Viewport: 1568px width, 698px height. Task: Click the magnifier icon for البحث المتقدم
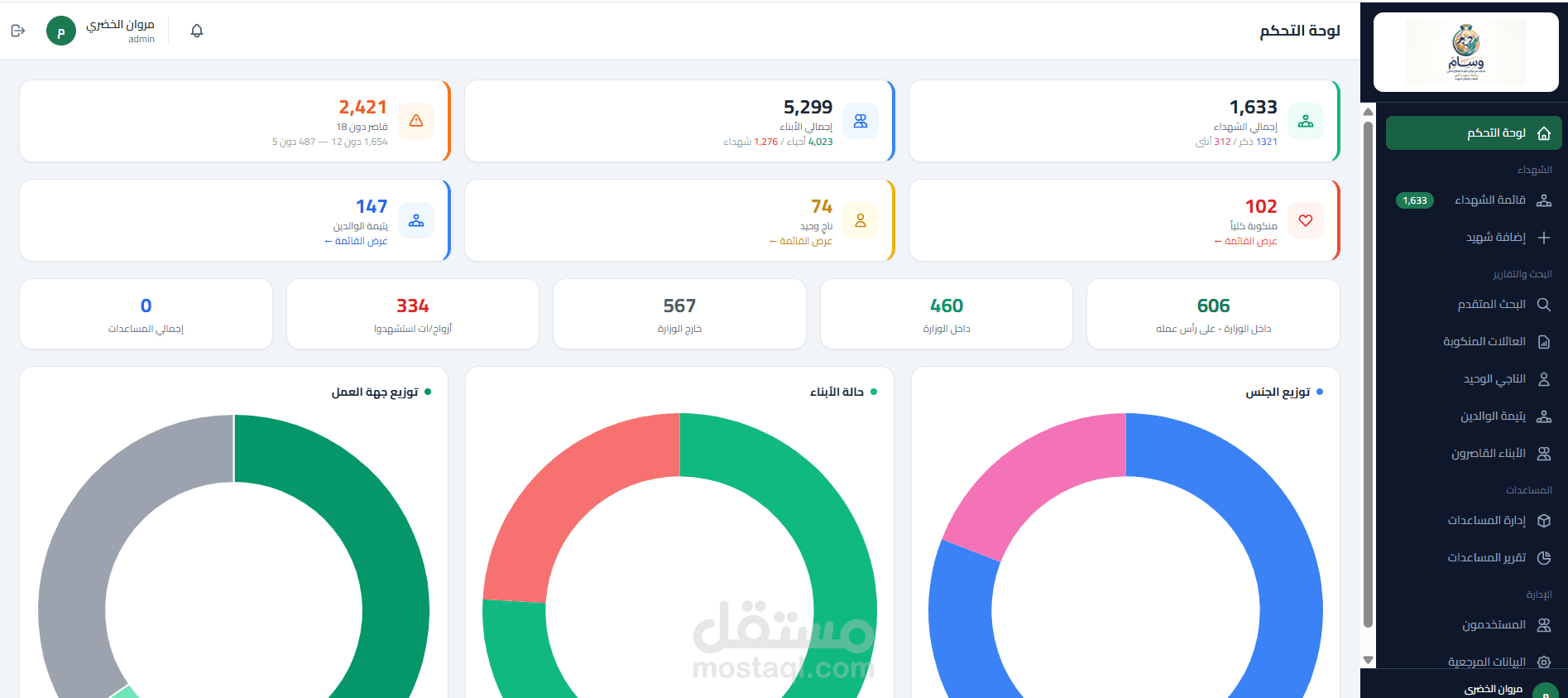tap(1544, 305)
